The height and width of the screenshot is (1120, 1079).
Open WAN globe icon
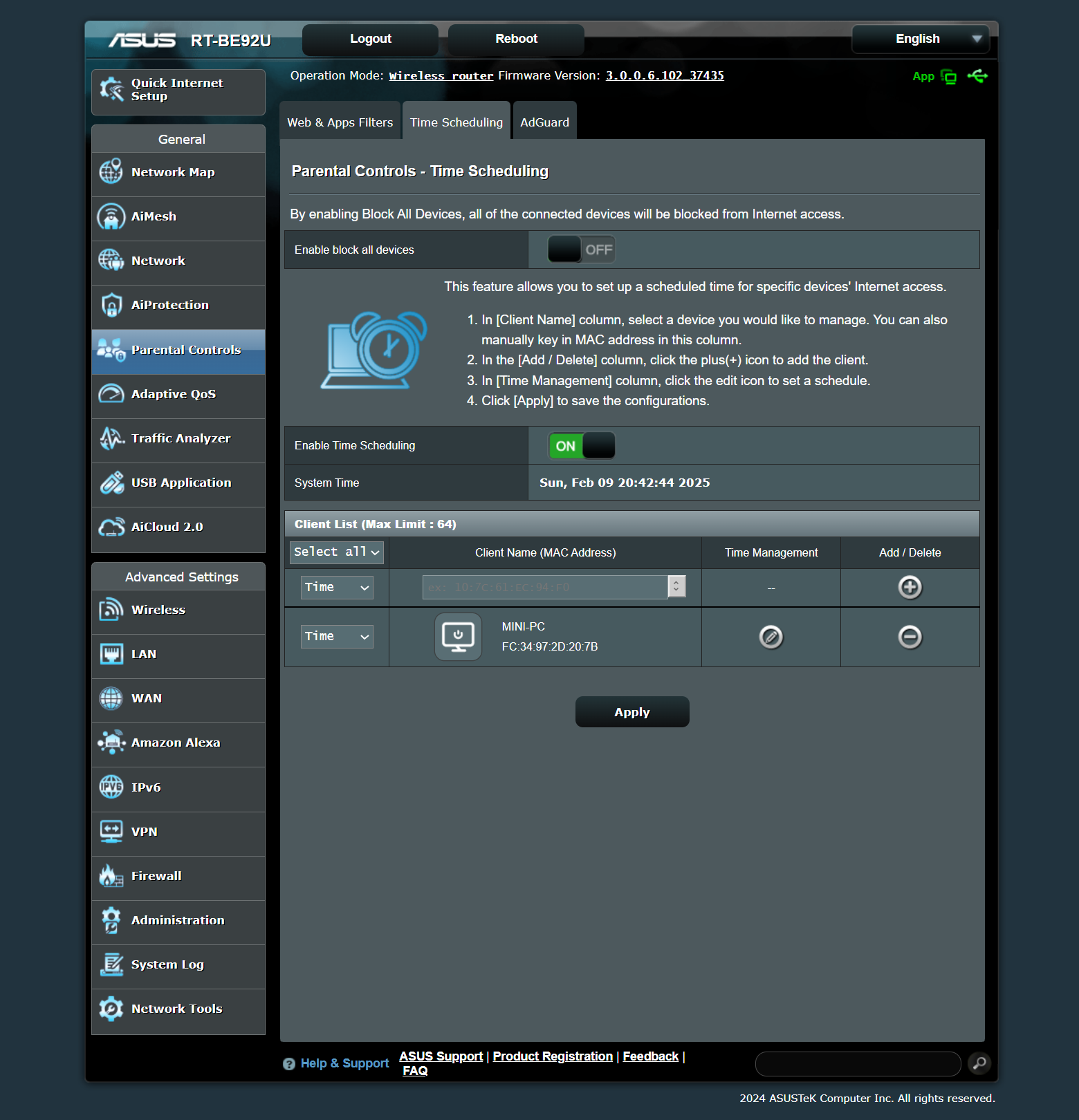(x=111, y=698)
